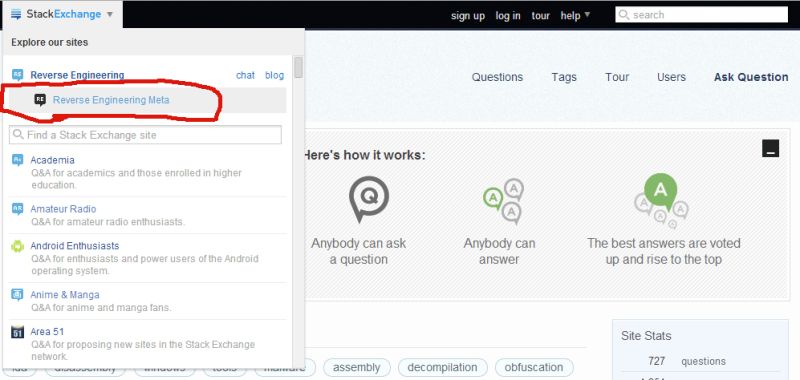Click the Android Enthusiasts robot icon
The width and height of the screenshot is (800, 380).
click(17, 246)
